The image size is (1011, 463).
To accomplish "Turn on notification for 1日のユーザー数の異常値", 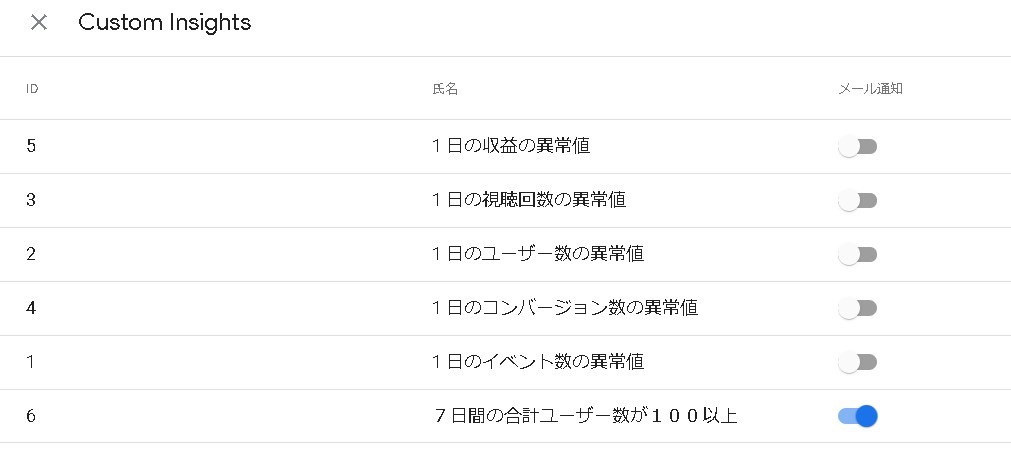I will [x=857, y=255].
